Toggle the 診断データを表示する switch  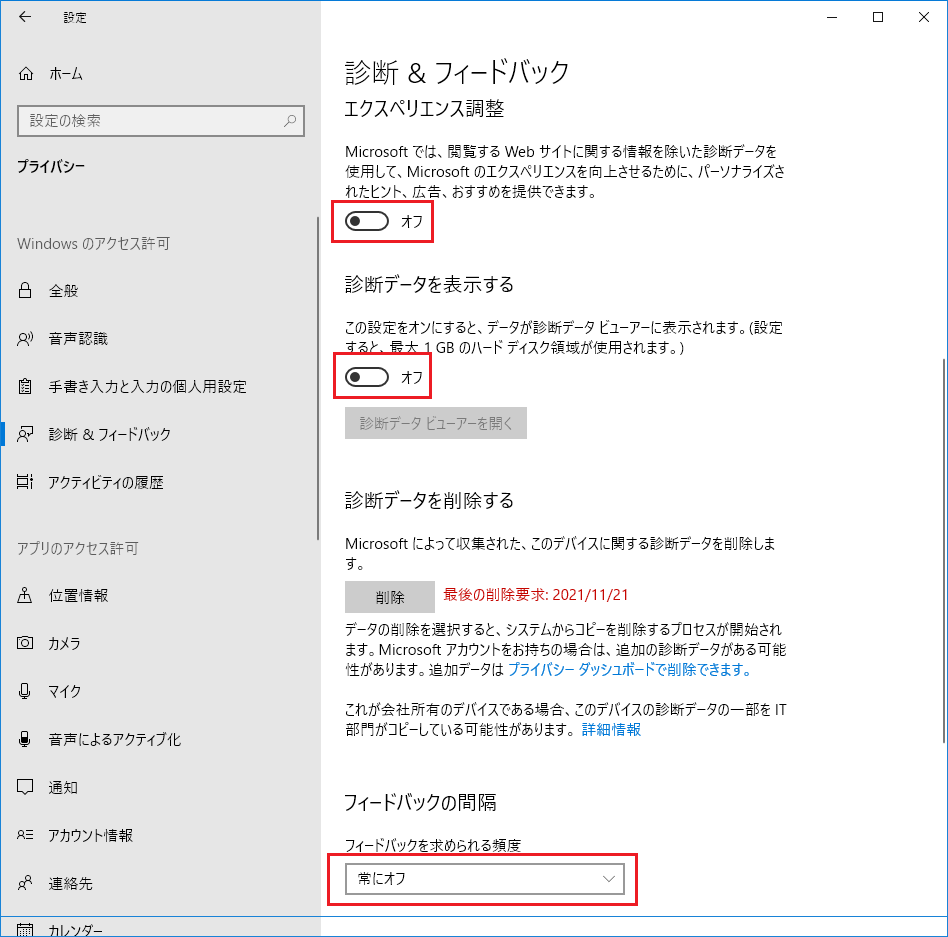coord(367,377)
